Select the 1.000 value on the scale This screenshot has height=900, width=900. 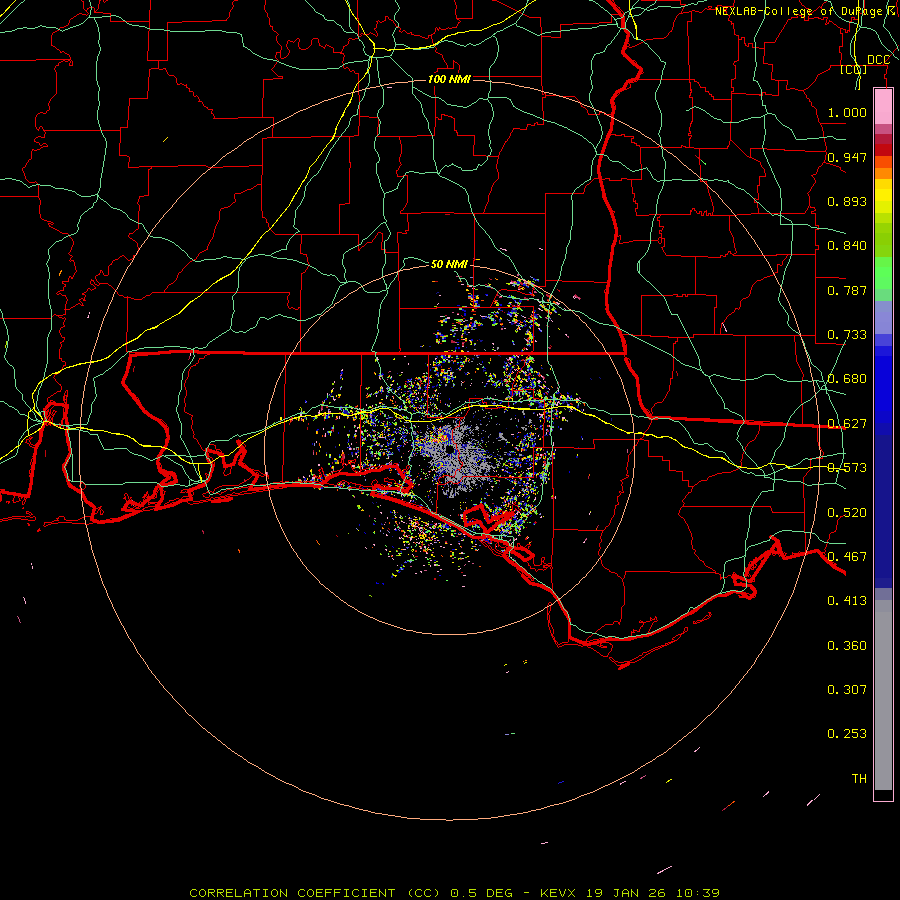pos(847,113)
